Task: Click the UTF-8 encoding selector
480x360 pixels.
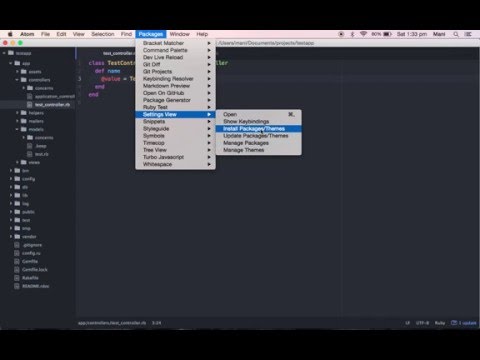Action: click(x=422, y=323)
